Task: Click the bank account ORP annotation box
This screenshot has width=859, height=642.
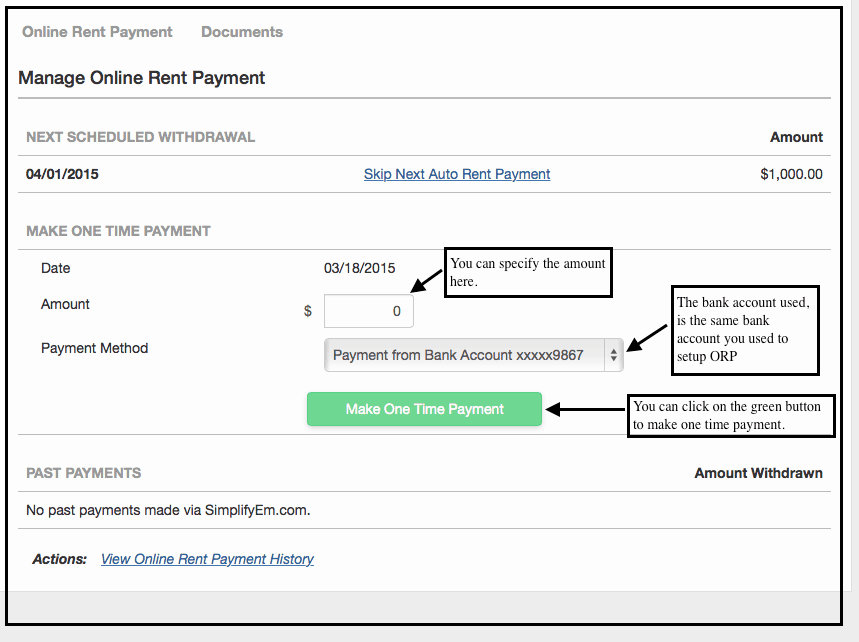Action: click(x=744, y=329)
